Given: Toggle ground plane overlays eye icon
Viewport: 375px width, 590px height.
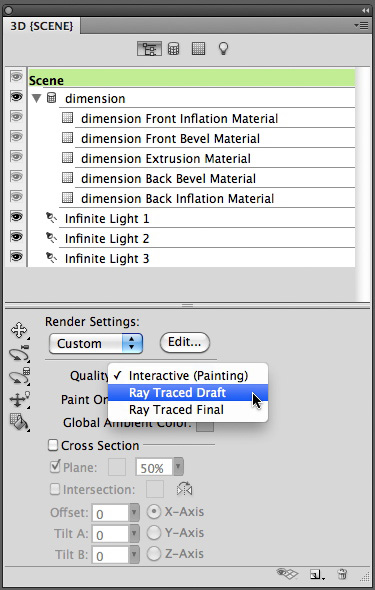Looking at the screenshot, I should [x=287, y=574].
